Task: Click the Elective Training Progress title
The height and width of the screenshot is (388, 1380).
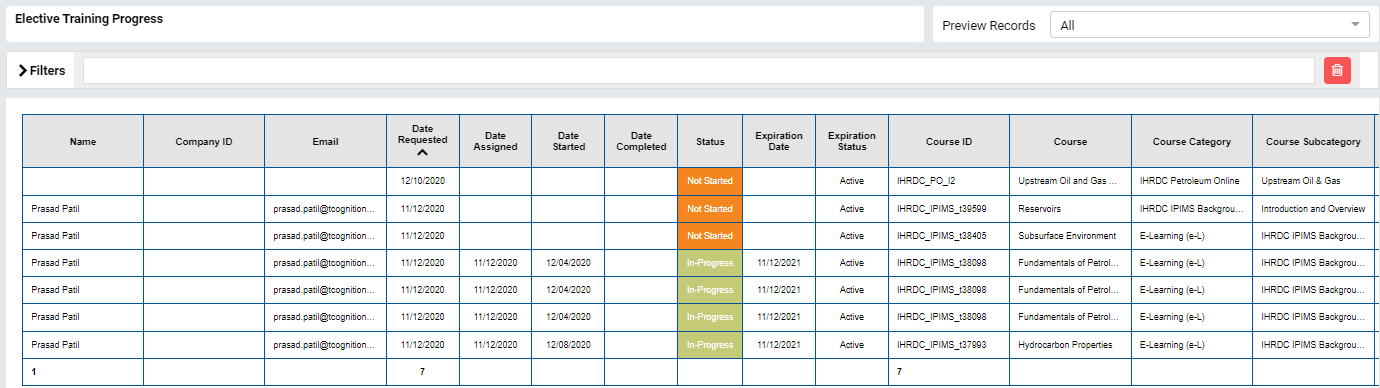Action: [x=89, y=19]
